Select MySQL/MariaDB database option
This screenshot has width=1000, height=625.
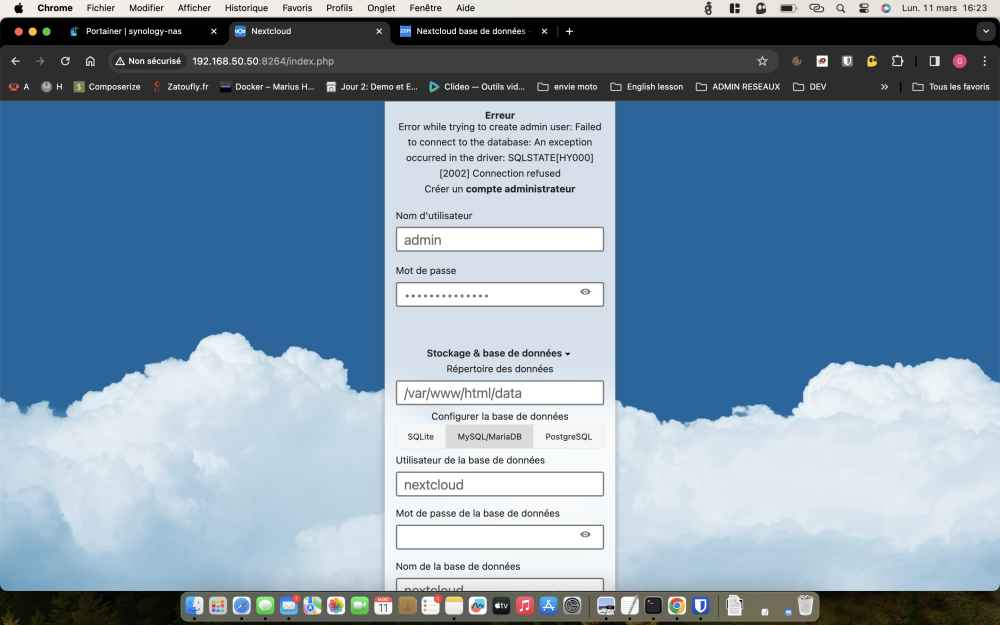point(489,437)
